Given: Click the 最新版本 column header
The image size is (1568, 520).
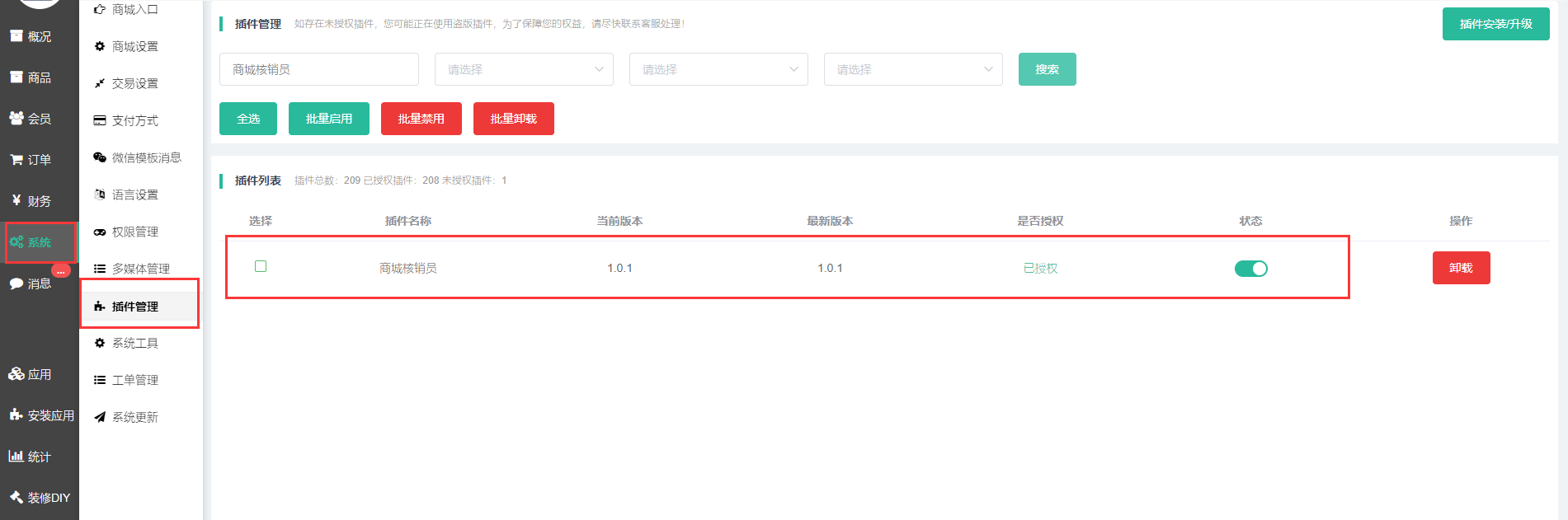Looking at the screenshot, I should 830,221.
